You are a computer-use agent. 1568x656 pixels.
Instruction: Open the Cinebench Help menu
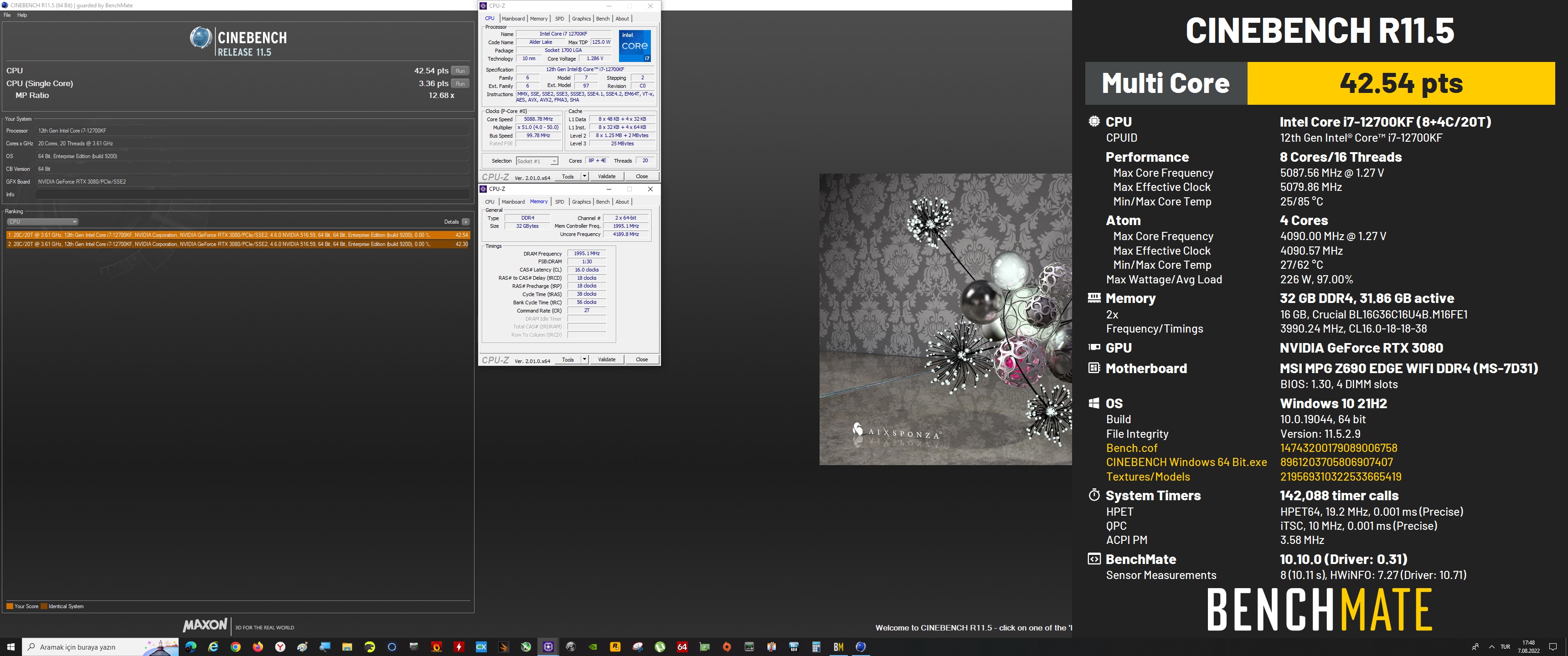[x=22, y=15]
